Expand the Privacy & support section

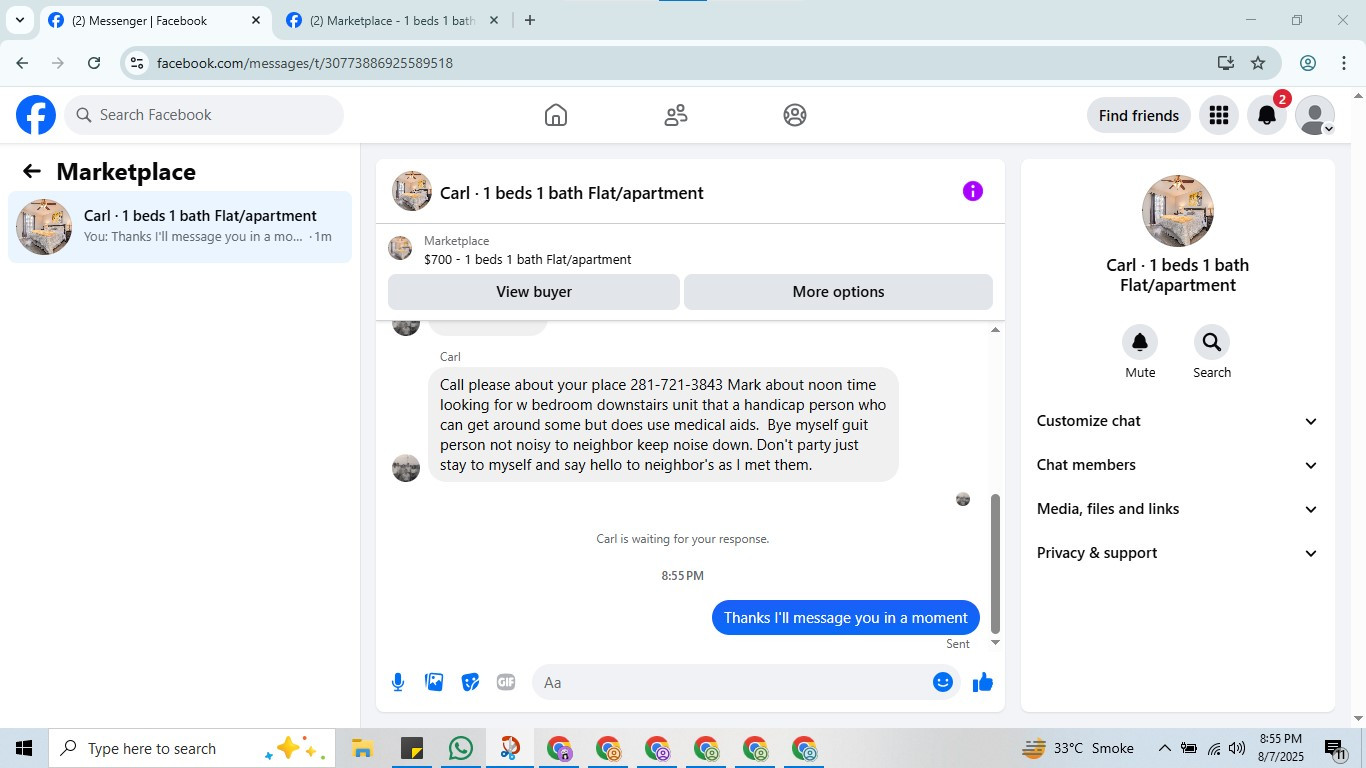point(1177,553)
